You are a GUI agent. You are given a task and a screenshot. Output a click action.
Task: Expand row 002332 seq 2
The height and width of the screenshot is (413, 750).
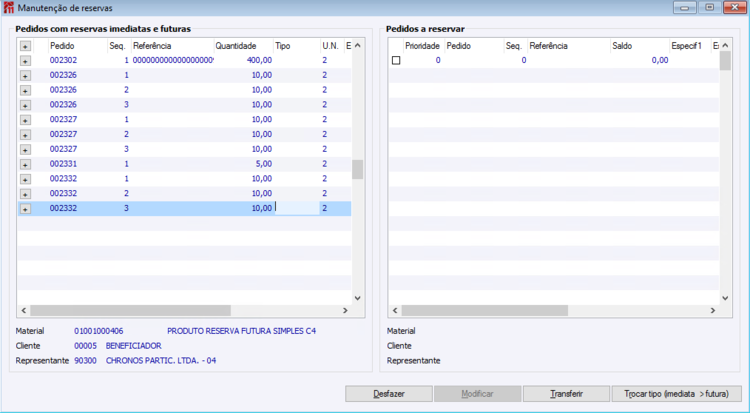tap(25, 194)
